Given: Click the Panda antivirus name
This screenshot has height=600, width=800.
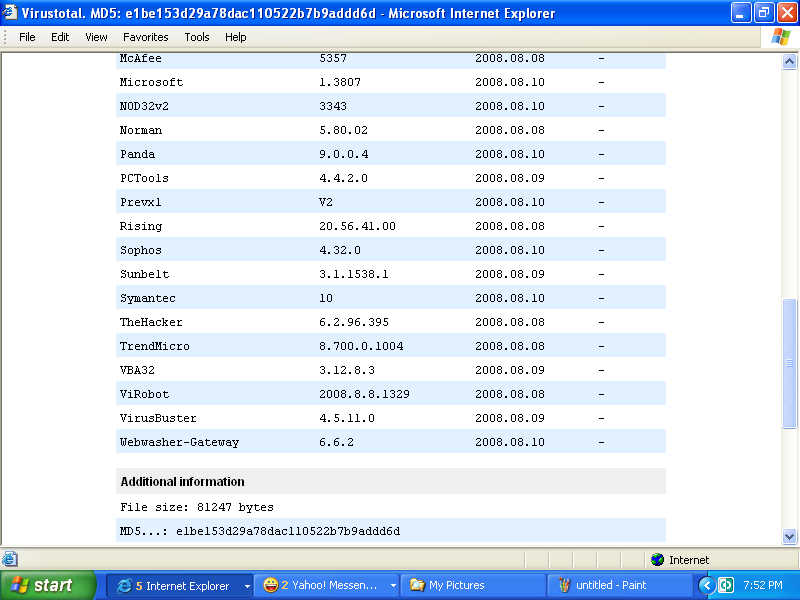Looking at the screenshot, I should click(x=137, y=154).
